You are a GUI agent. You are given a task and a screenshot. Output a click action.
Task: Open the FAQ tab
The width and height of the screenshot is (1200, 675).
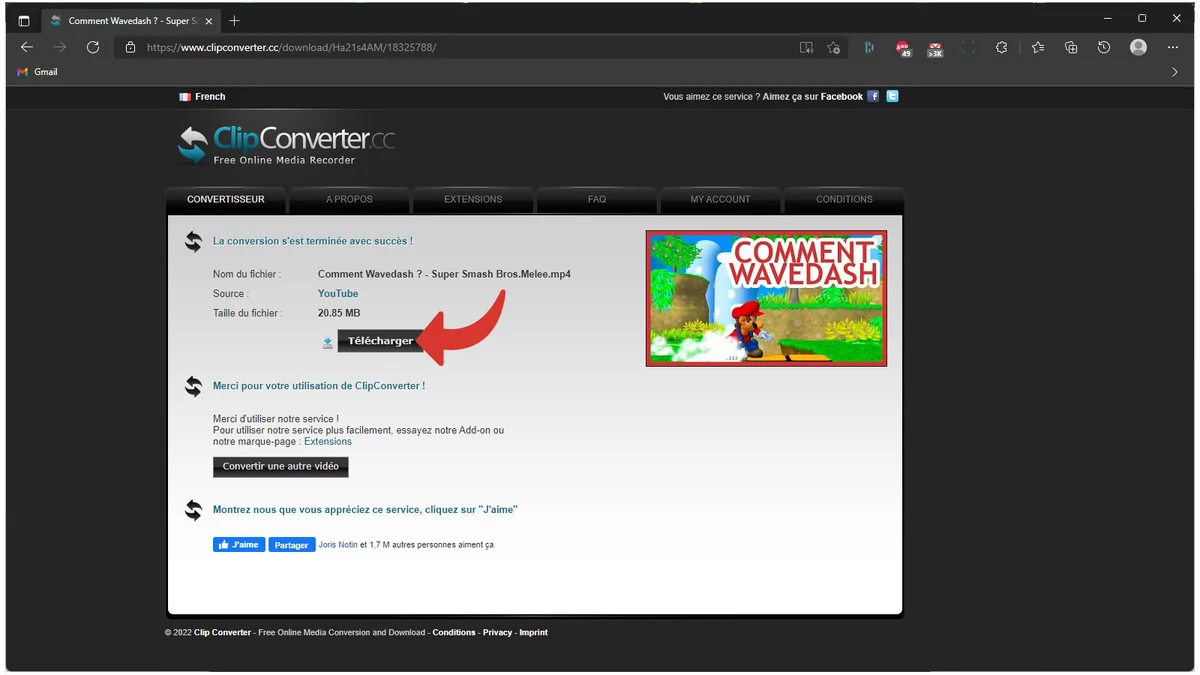[597, 199]
